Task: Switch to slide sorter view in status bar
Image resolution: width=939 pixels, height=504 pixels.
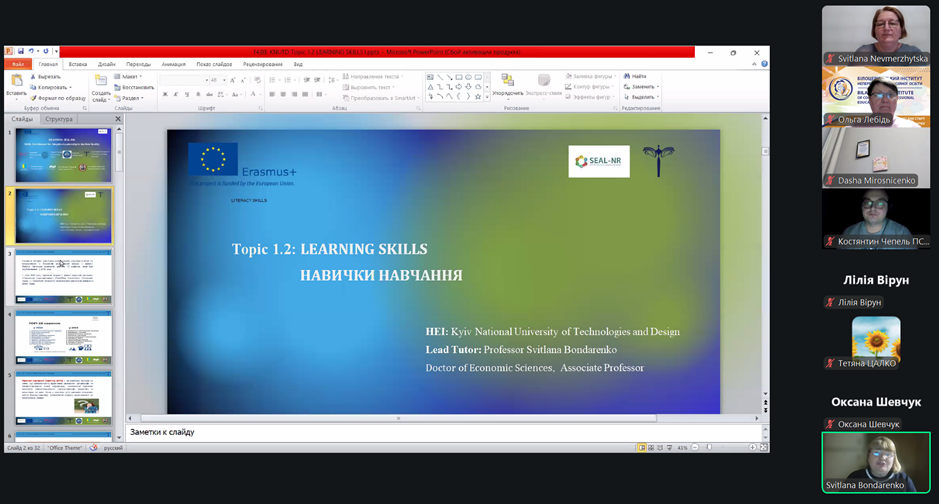Action: tap(651, 448)
